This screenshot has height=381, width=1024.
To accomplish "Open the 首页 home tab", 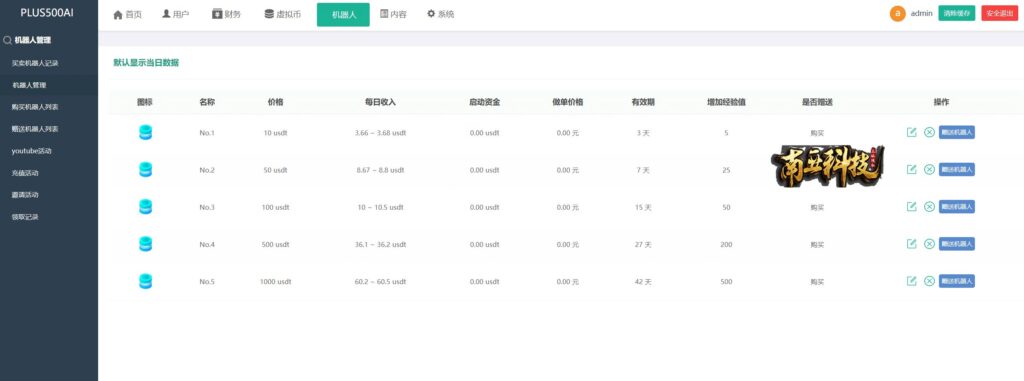I will (127, 14).
